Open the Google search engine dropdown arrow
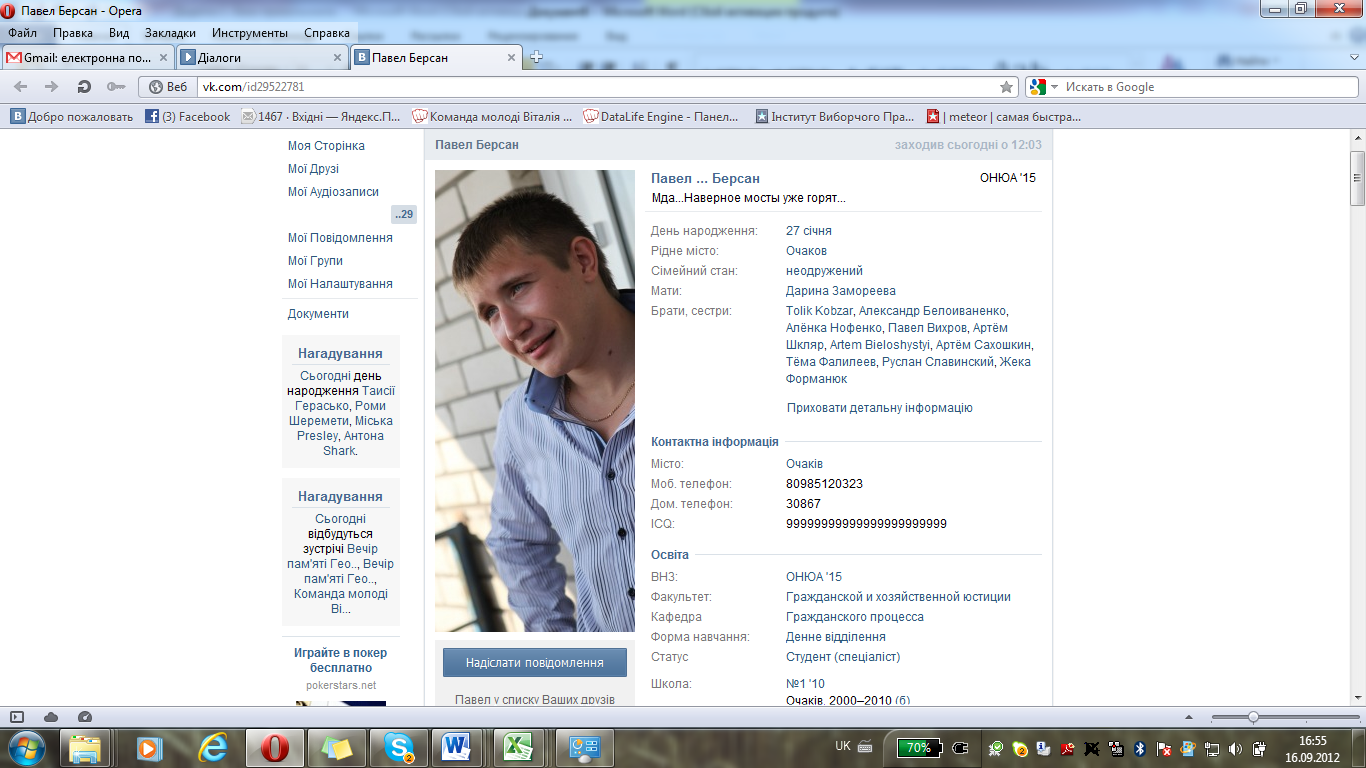The image size is (1366, 768). (x=1054, y=87)
